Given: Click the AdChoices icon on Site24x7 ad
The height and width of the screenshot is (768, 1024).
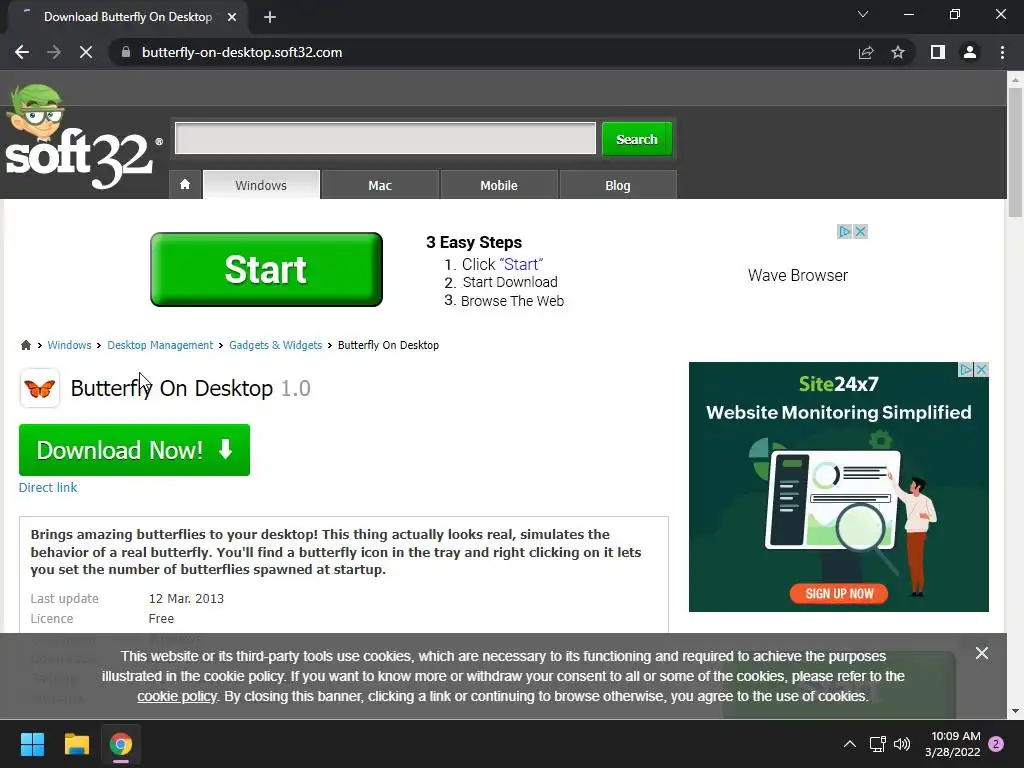Looking at the screenshot, I should coord(966,370).
